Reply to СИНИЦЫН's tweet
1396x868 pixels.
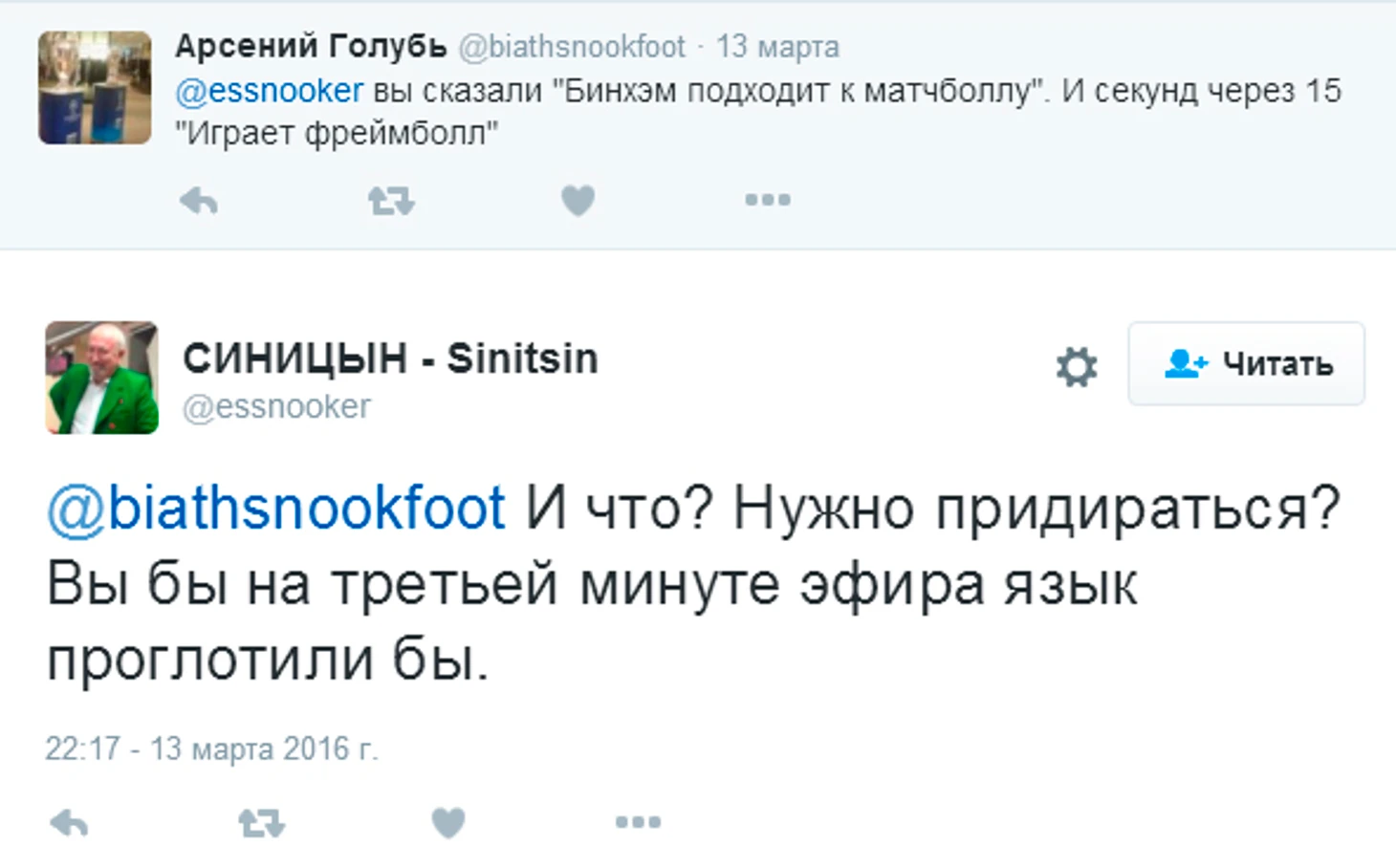click(x=69, y=823)
